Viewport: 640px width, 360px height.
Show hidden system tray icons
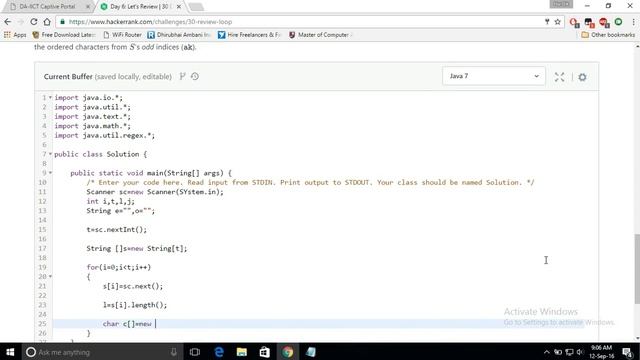click(547, 352)
